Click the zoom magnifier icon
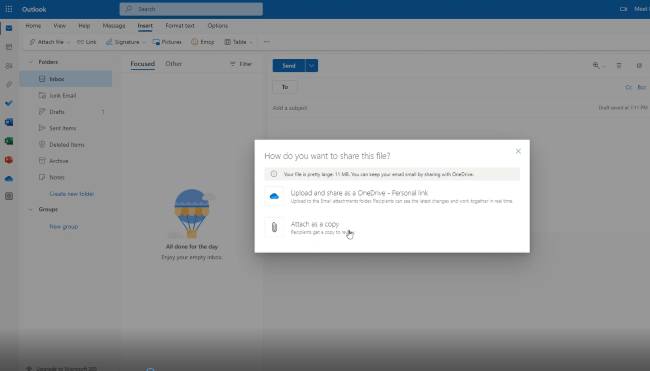This screenshot has width=650, height=371. (x=596, y=65)
